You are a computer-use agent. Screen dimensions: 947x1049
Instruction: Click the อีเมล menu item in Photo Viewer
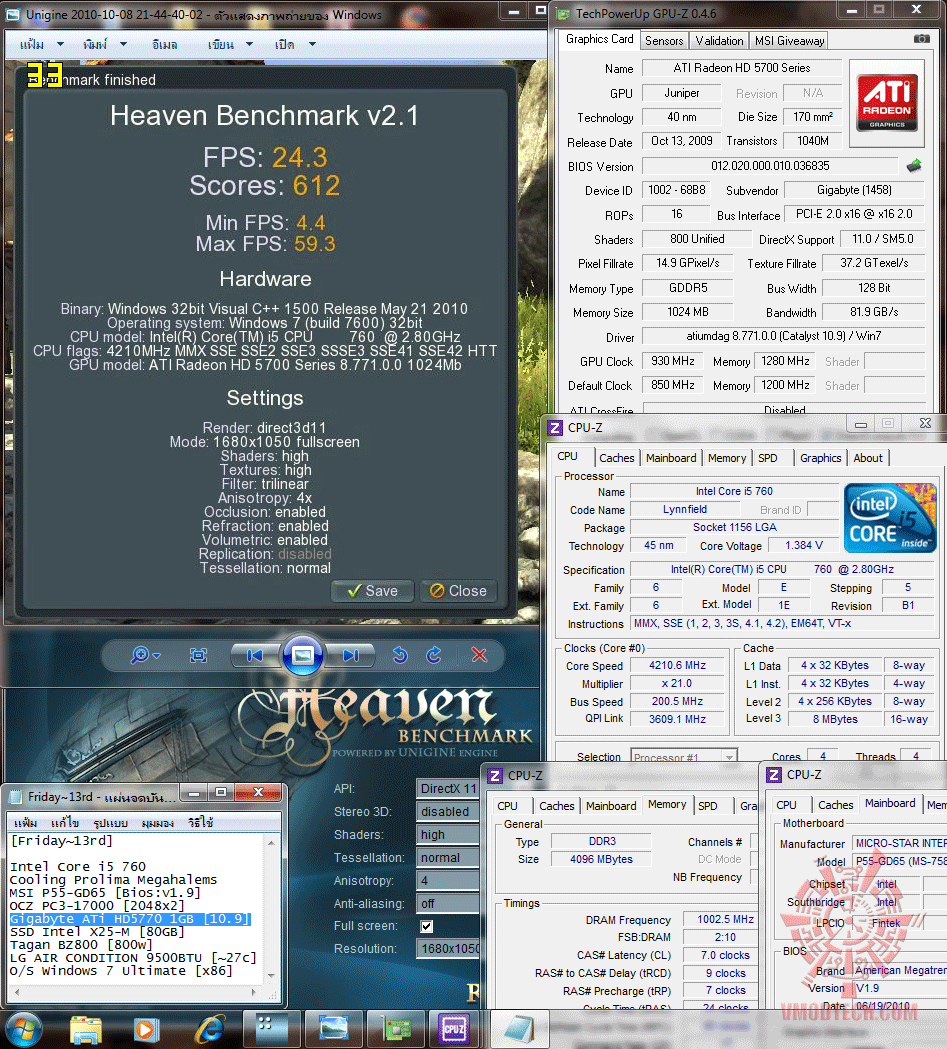[x=165, y=44]
